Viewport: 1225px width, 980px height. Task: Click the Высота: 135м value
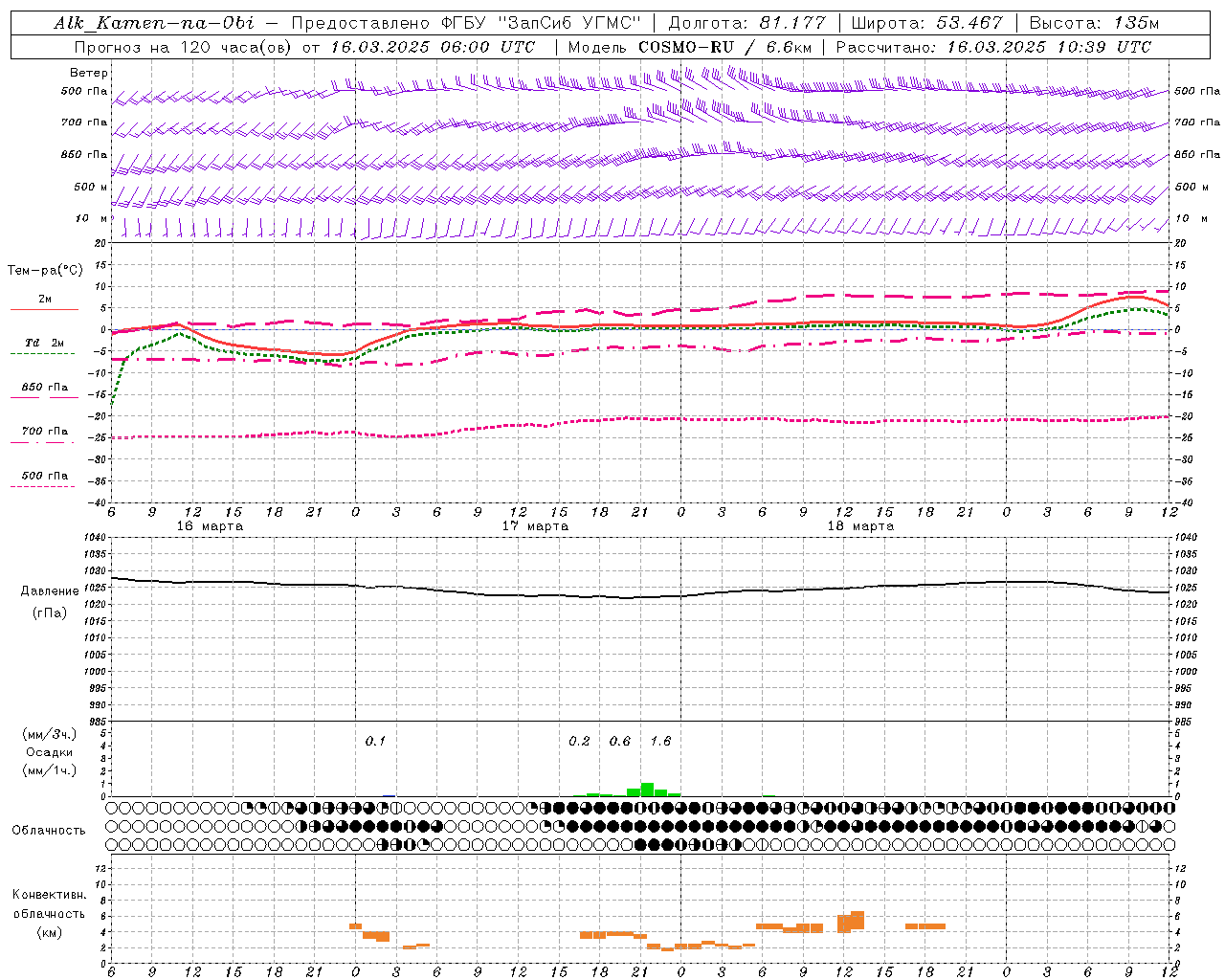[x=1094, y=23]
